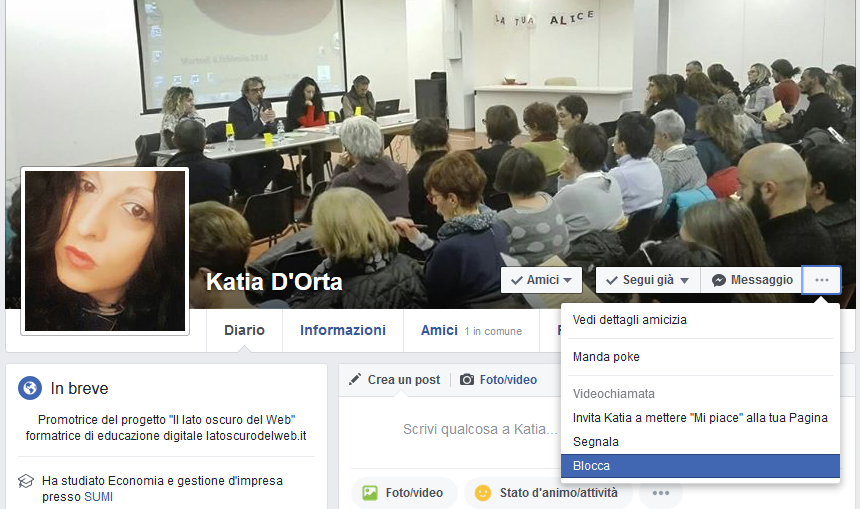Click the smiley icon for Stato d'animo/attività
The image size is (860, 509).
(483, 493)
